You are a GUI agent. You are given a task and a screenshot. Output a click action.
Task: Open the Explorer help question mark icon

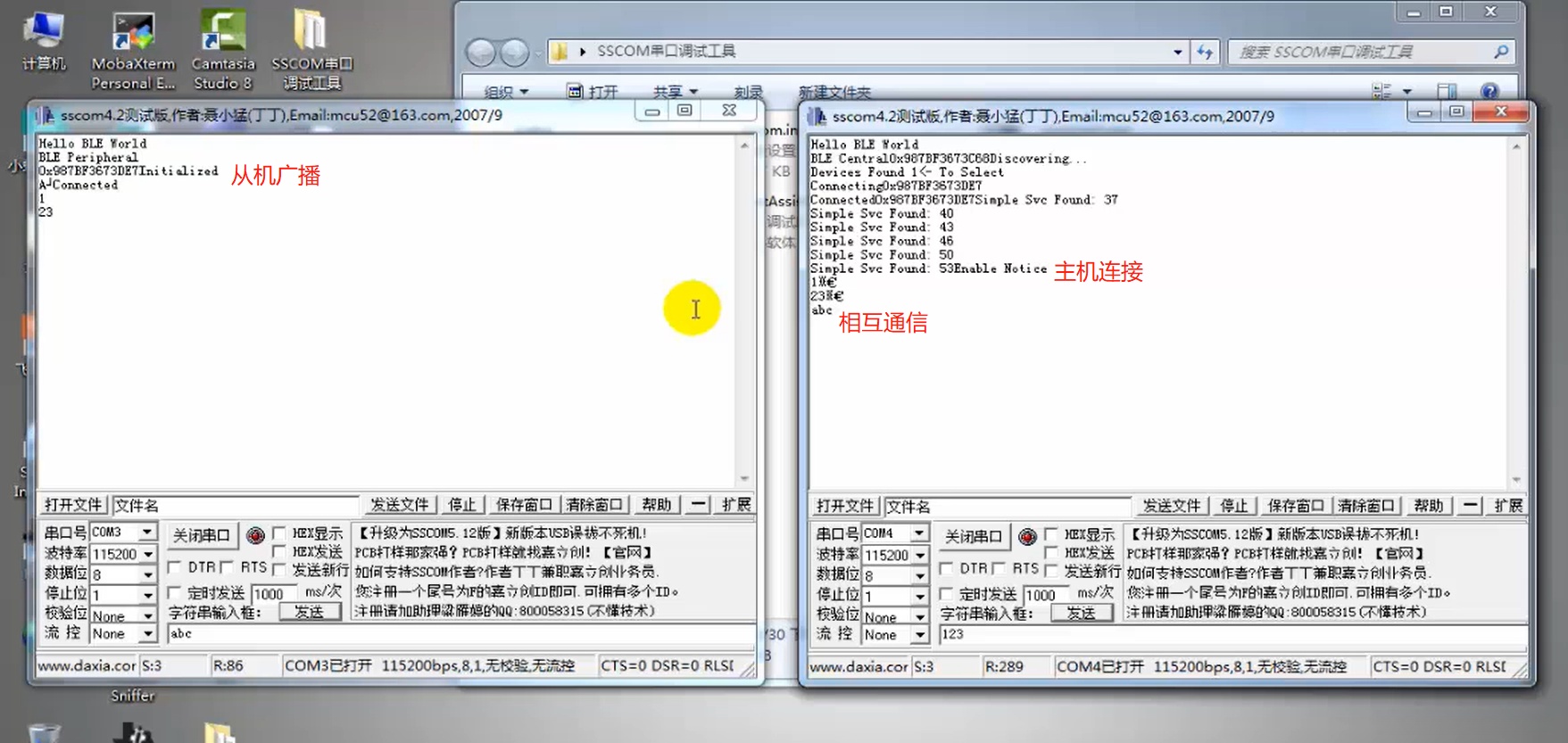click(x=1489, y=91)
